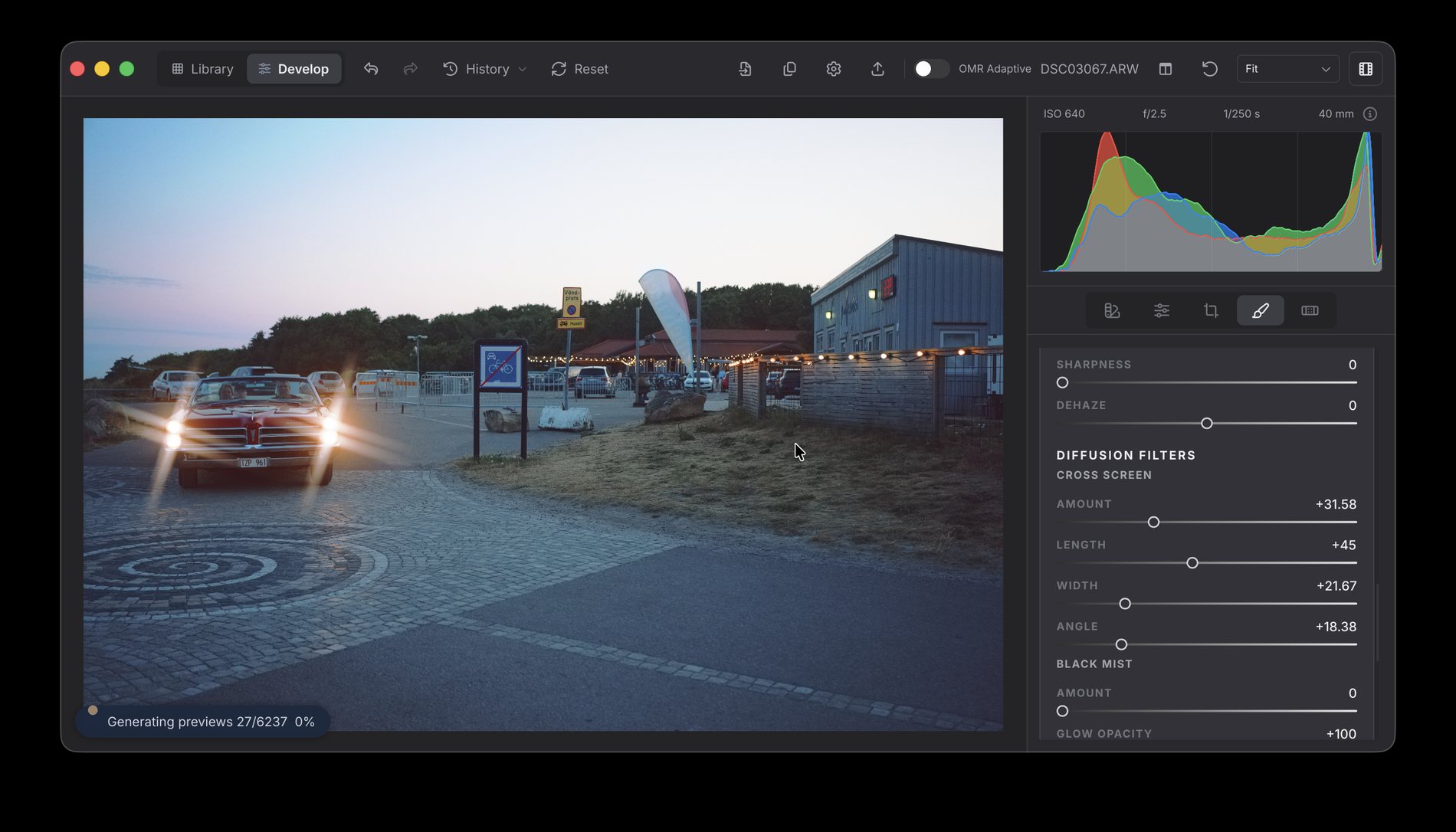
Task: Open the presets/looks panel tab icon
Action: click(1112, 310)
